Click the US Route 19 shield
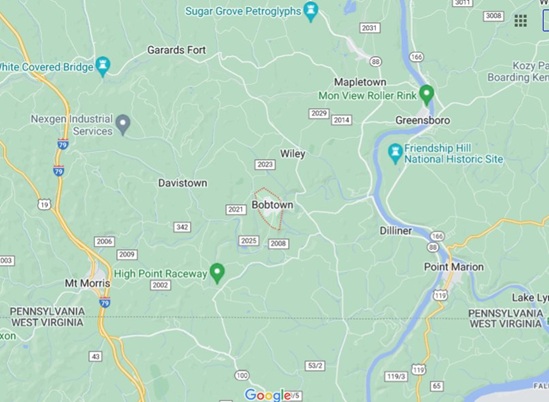This screenshot has height=402, width=549. click(x=44, y=205)
